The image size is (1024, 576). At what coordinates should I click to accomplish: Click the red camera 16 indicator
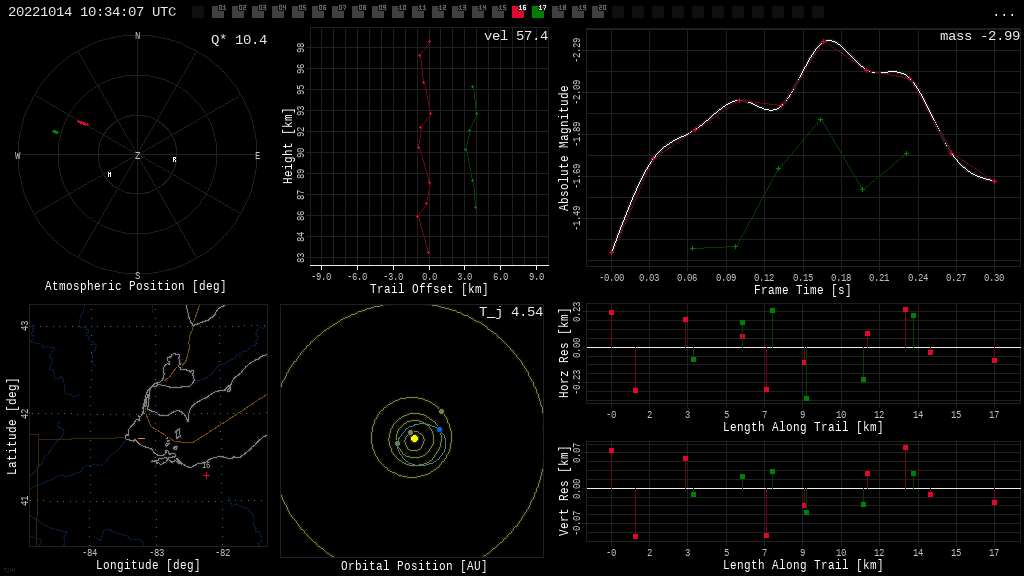[x=518, y=12]
